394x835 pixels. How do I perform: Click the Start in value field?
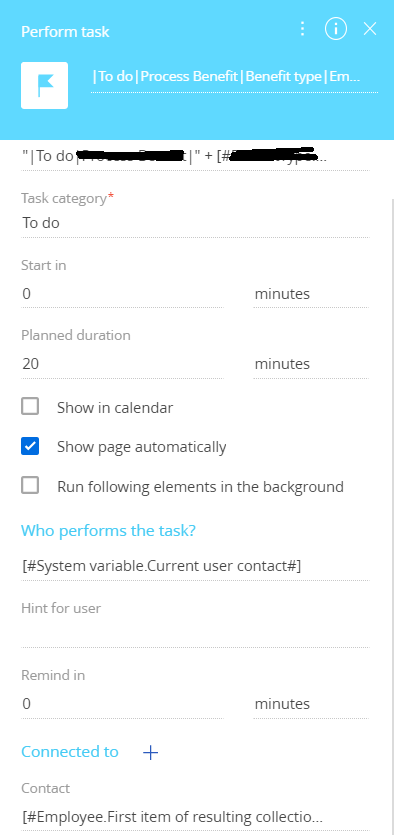122,294
